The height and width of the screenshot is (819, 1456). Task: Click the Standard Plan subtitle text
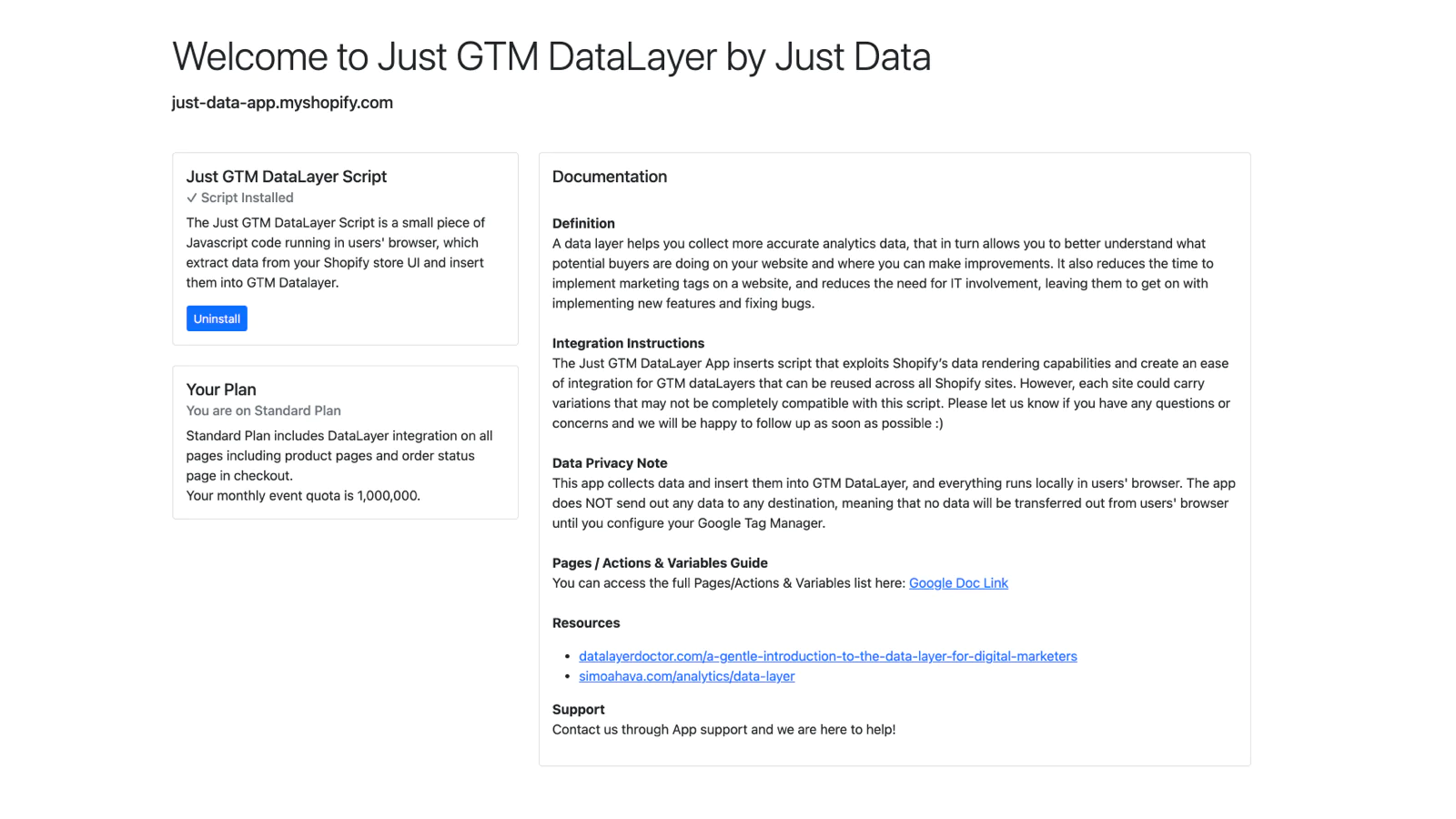point(263,410)
